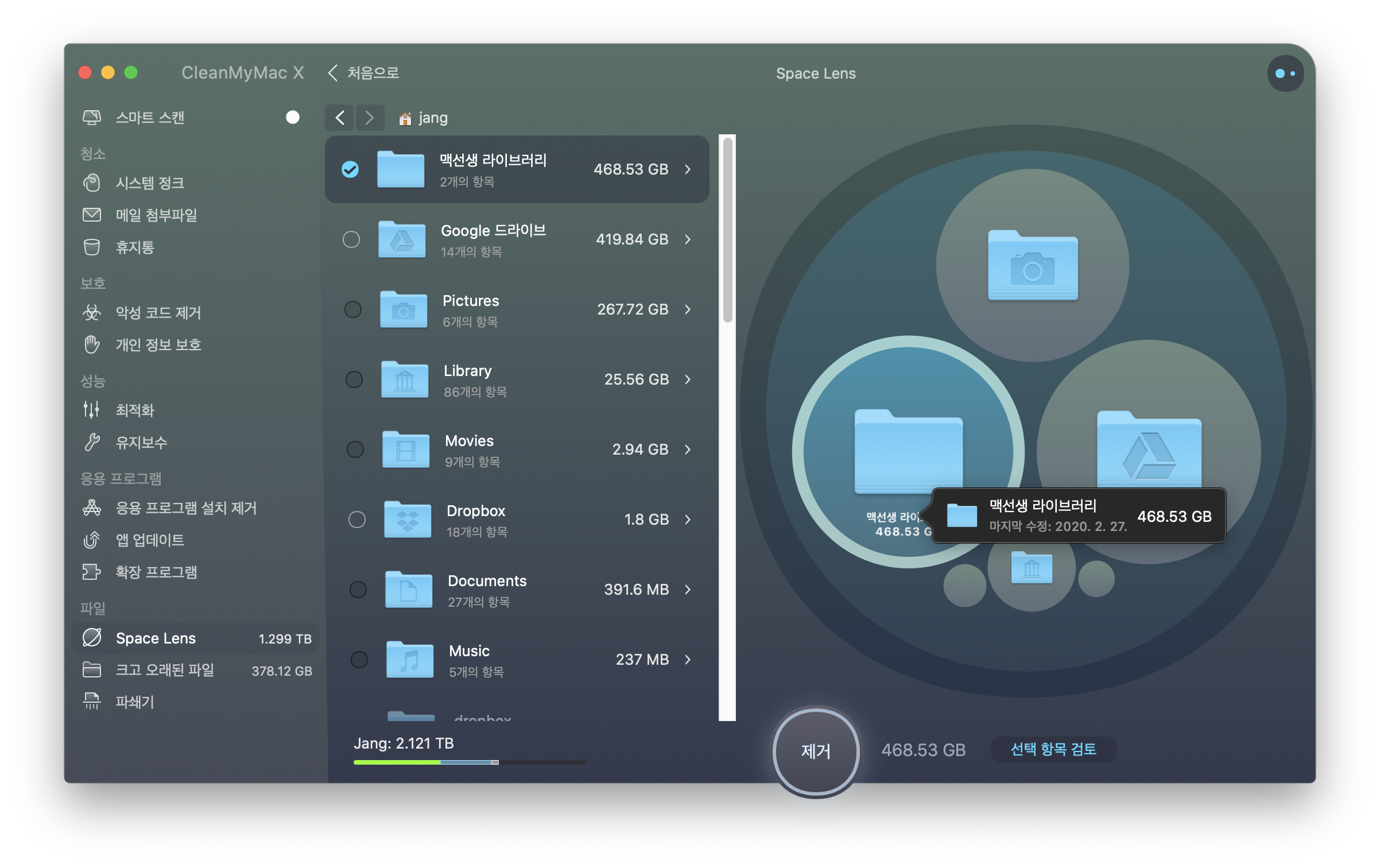1380x868 pixels.
Task: Click the assistant dots icon top-right
Action: click(1285, 73)
